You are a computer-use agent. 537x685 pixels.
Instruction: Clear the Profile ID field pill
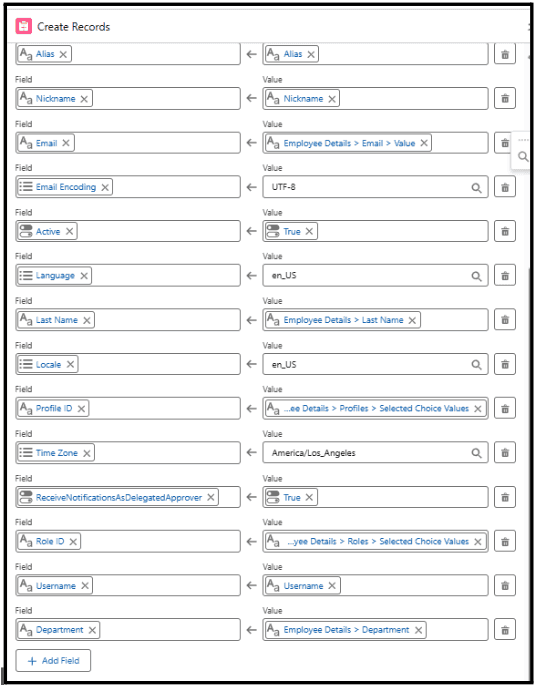pos(81,409)
